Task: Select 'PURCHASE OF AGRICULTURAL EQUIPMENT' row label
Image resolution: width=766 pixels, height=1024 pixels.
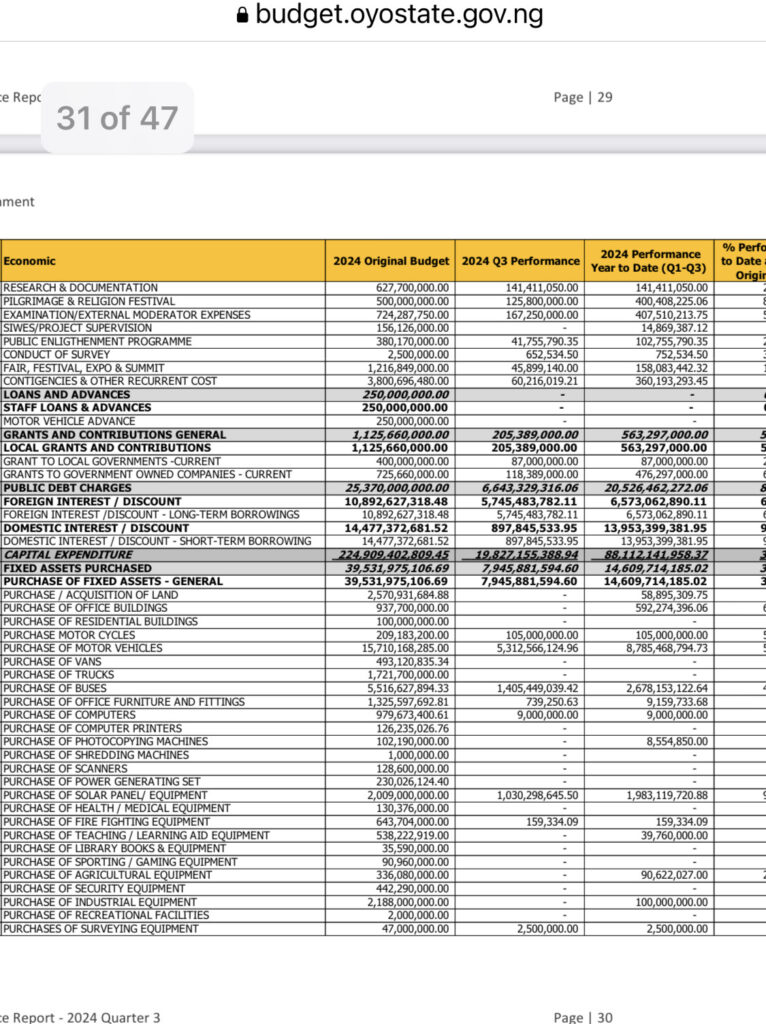Action: [x=108, y=875]
